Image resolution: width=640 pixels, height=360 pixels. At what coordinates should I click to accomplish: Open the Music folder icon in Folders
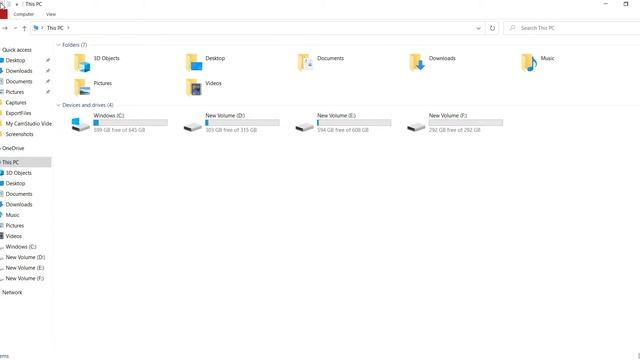click(529, 63)
